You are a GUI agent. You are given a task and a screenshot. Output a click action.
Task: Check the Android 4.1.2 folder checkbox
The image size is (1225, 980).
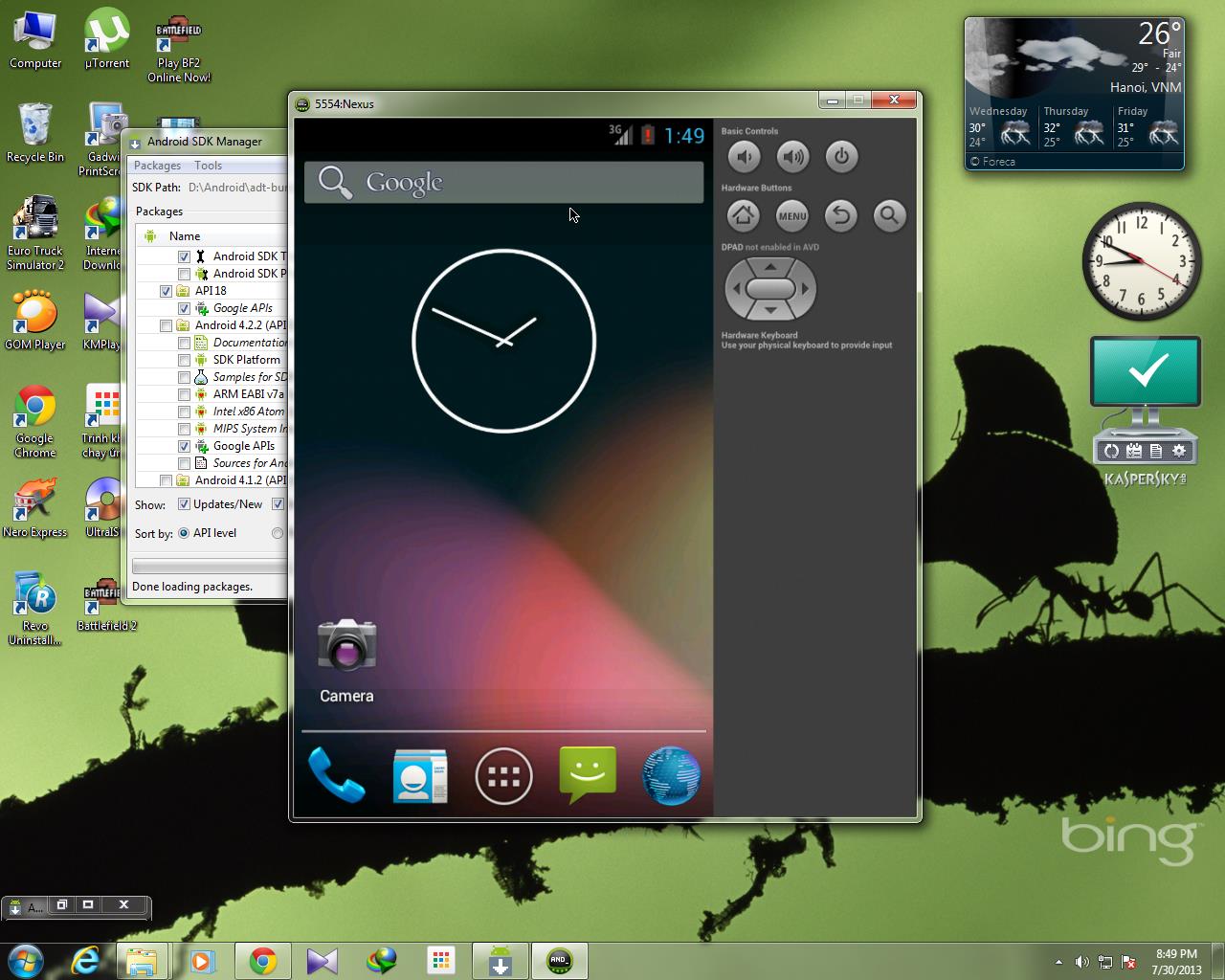[166, 480]
